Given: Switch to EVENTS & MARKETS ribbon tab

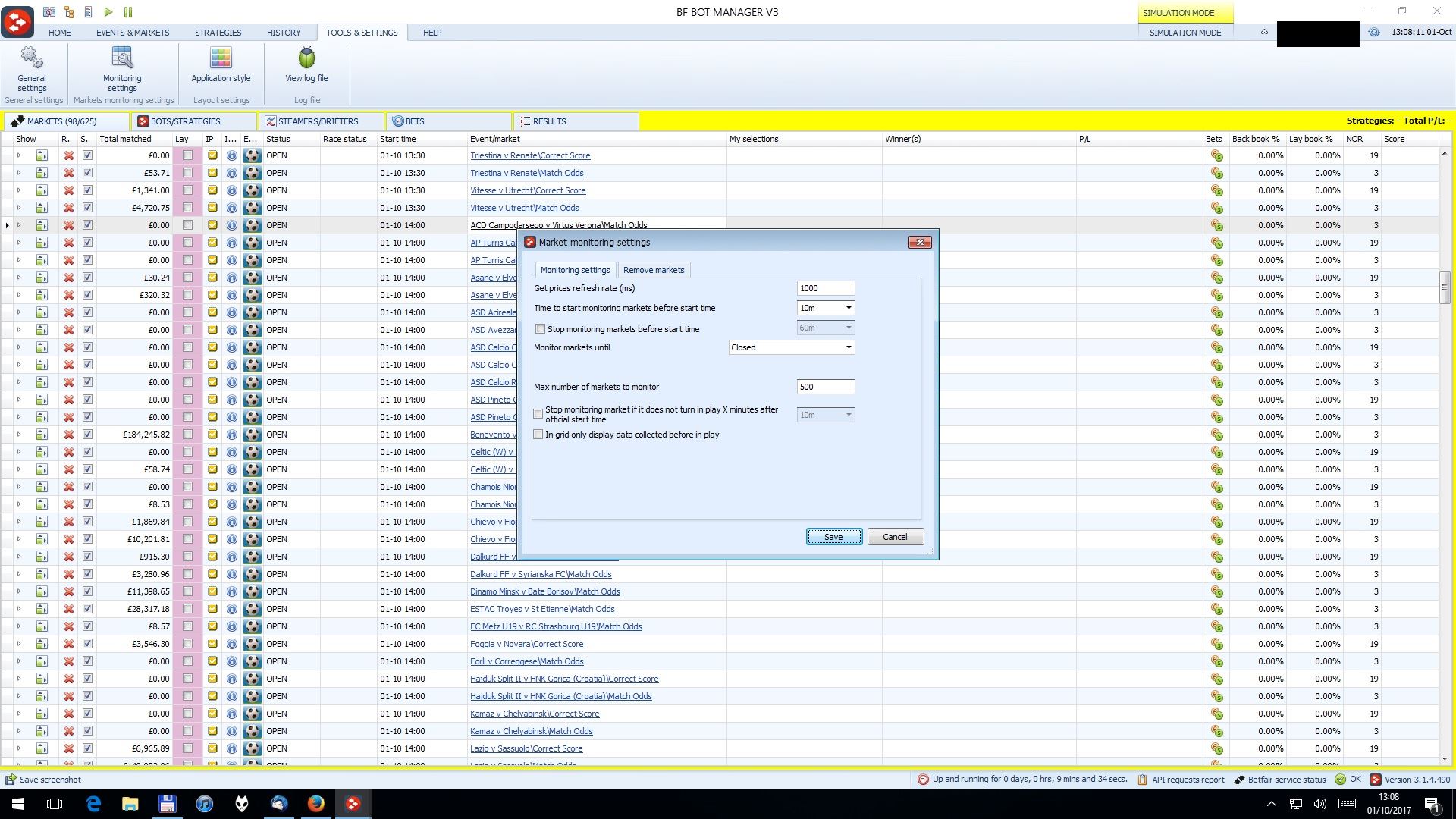Looking at the screenshot, I should (133, 33).
